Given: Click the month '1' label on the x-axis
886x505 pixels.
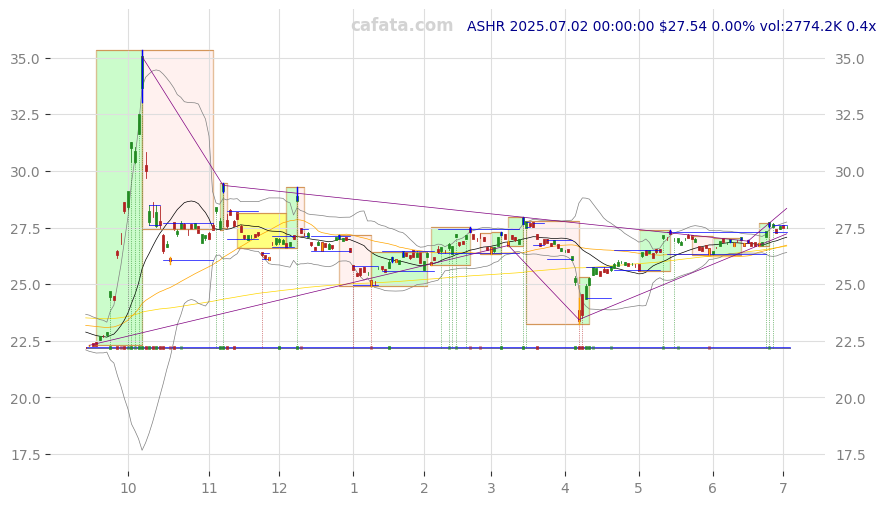Looking at the screenshot, I should (354, 488).
